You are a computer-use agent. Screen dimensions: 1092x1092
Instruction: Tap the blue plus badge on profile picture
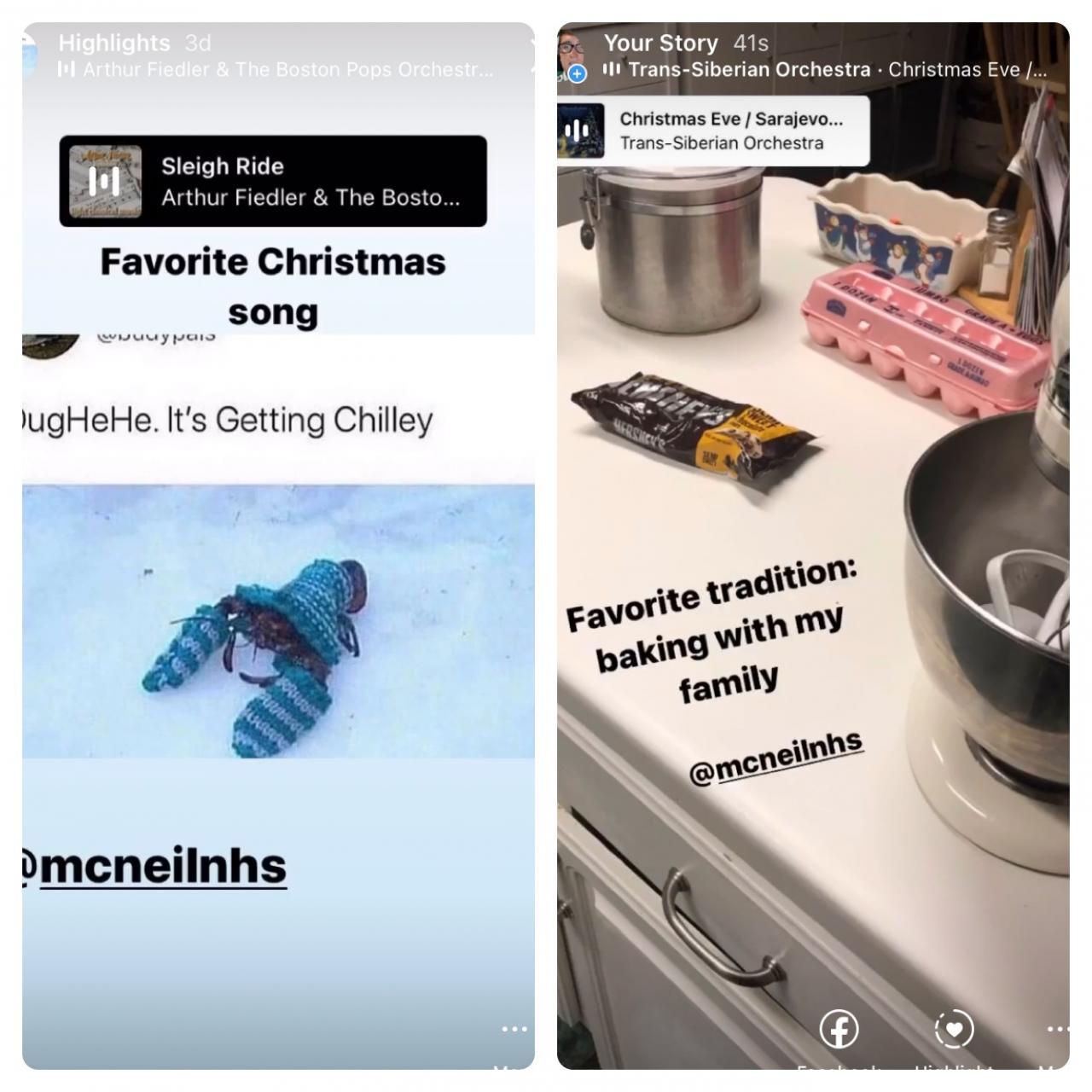click(x=578, y=73)
